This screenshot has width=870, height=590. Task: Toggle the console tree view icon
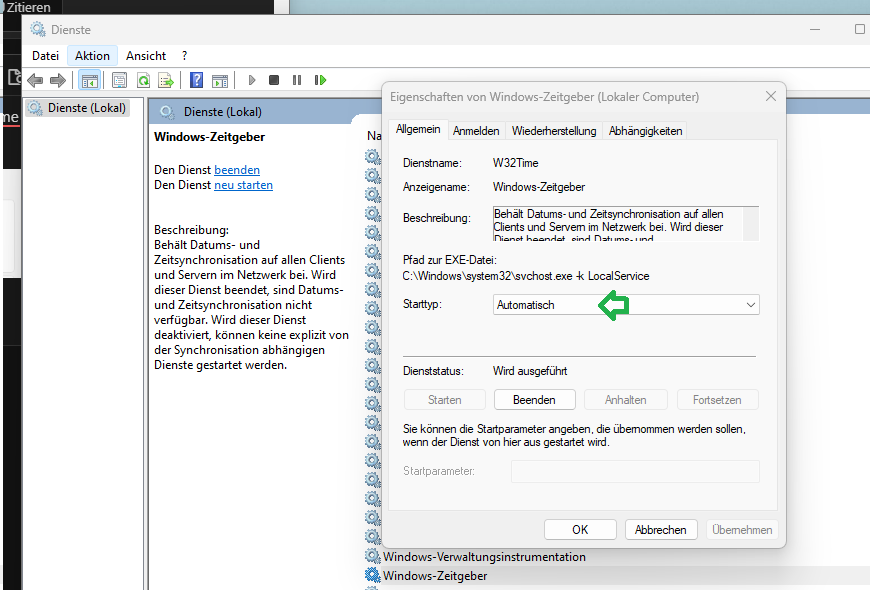click(x=89, y=80)
